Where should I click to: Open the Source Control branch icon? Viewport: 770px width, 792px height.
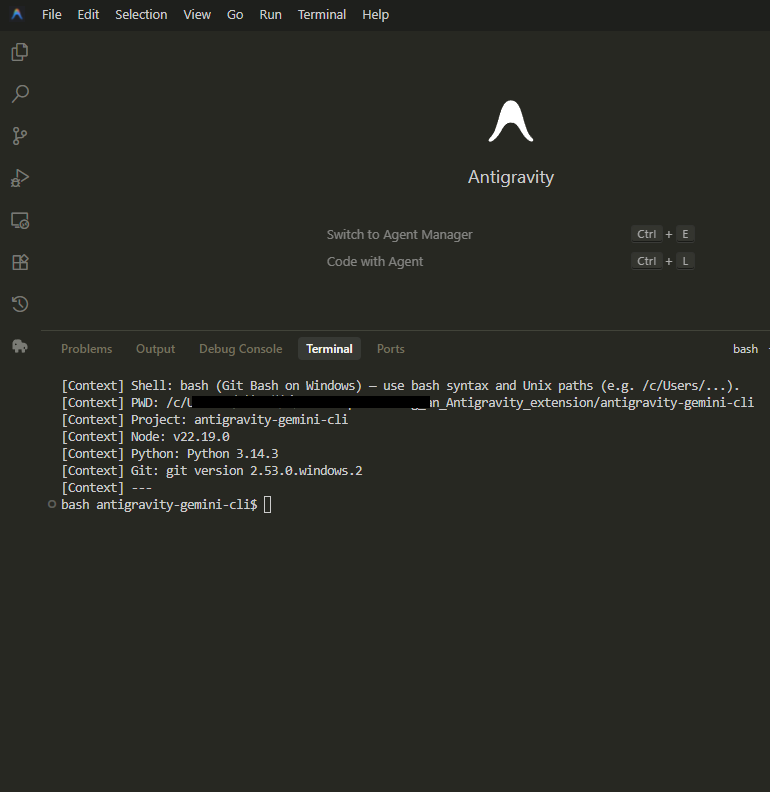tap(20, 136)
